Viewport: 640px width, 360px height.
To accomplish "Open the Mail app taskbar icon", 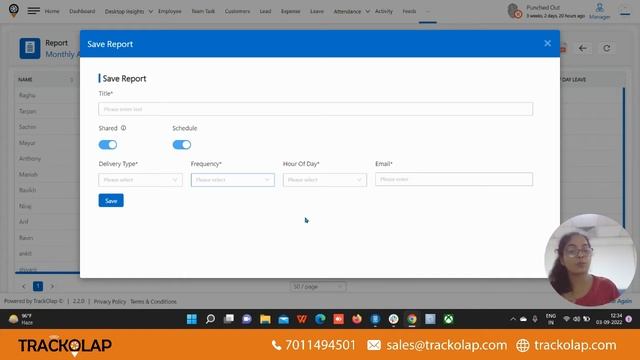I will click(283, 319).
